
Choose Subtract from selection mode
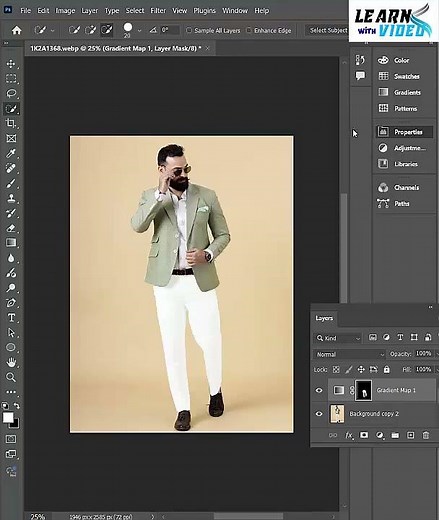click(107, 30)
